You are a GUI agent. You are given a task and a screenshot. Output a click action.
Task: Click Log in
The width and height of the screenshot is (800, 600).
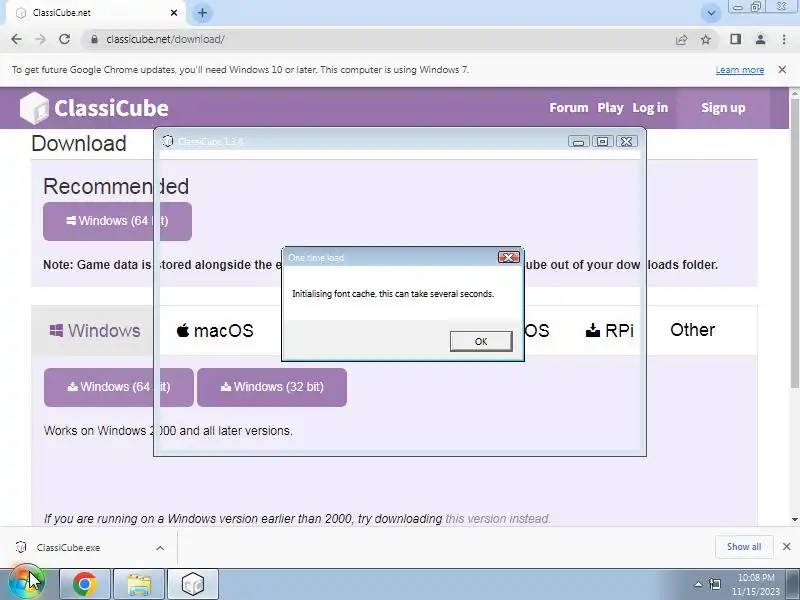(x=650, y=108)
